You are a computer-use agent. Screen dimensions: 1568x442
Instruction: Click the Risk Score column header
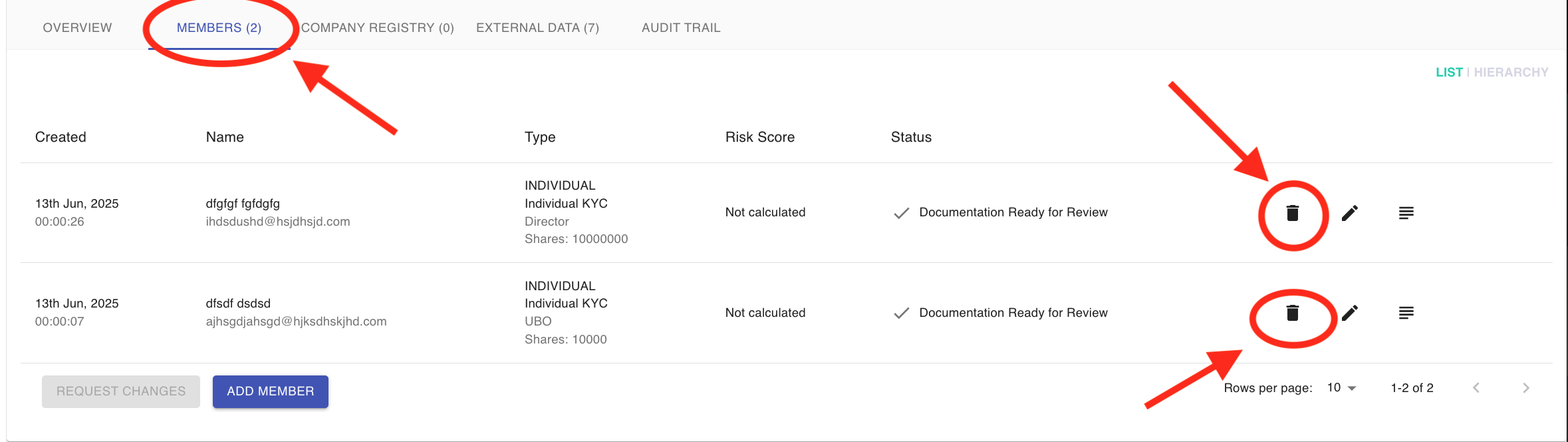click(x=759, y=137)
